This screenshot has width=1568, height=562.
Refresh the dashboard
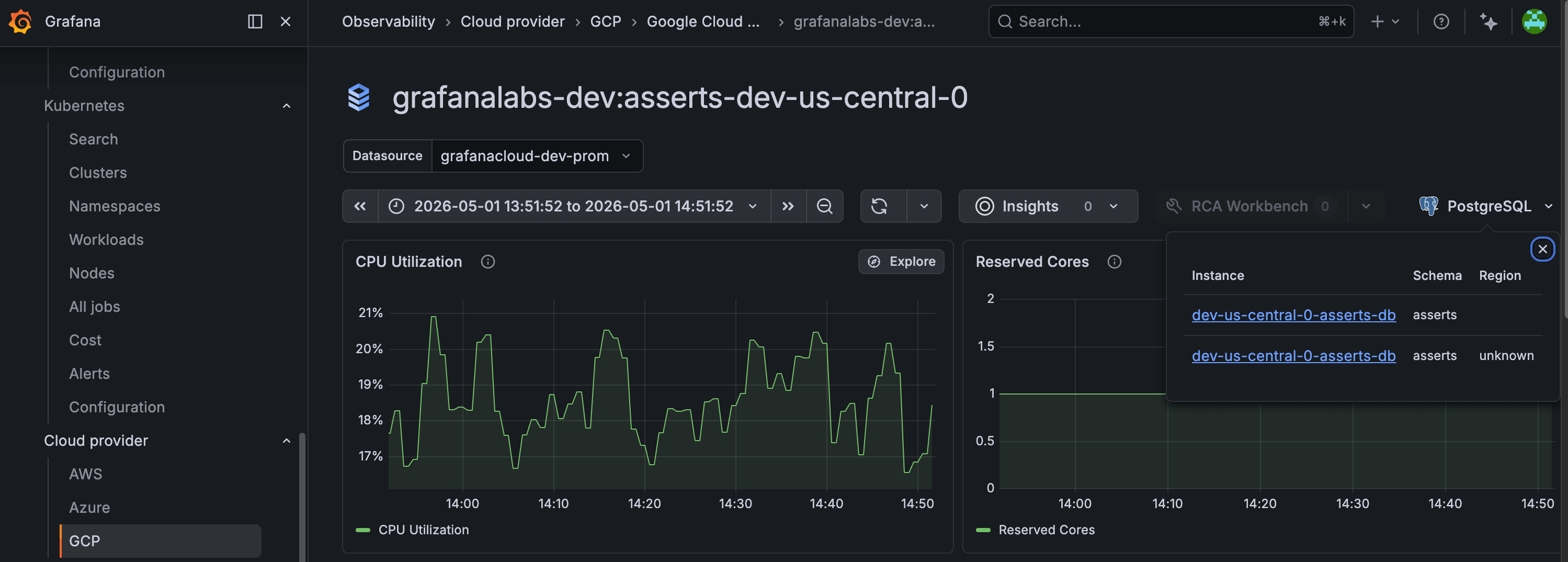tap(880, 206)
